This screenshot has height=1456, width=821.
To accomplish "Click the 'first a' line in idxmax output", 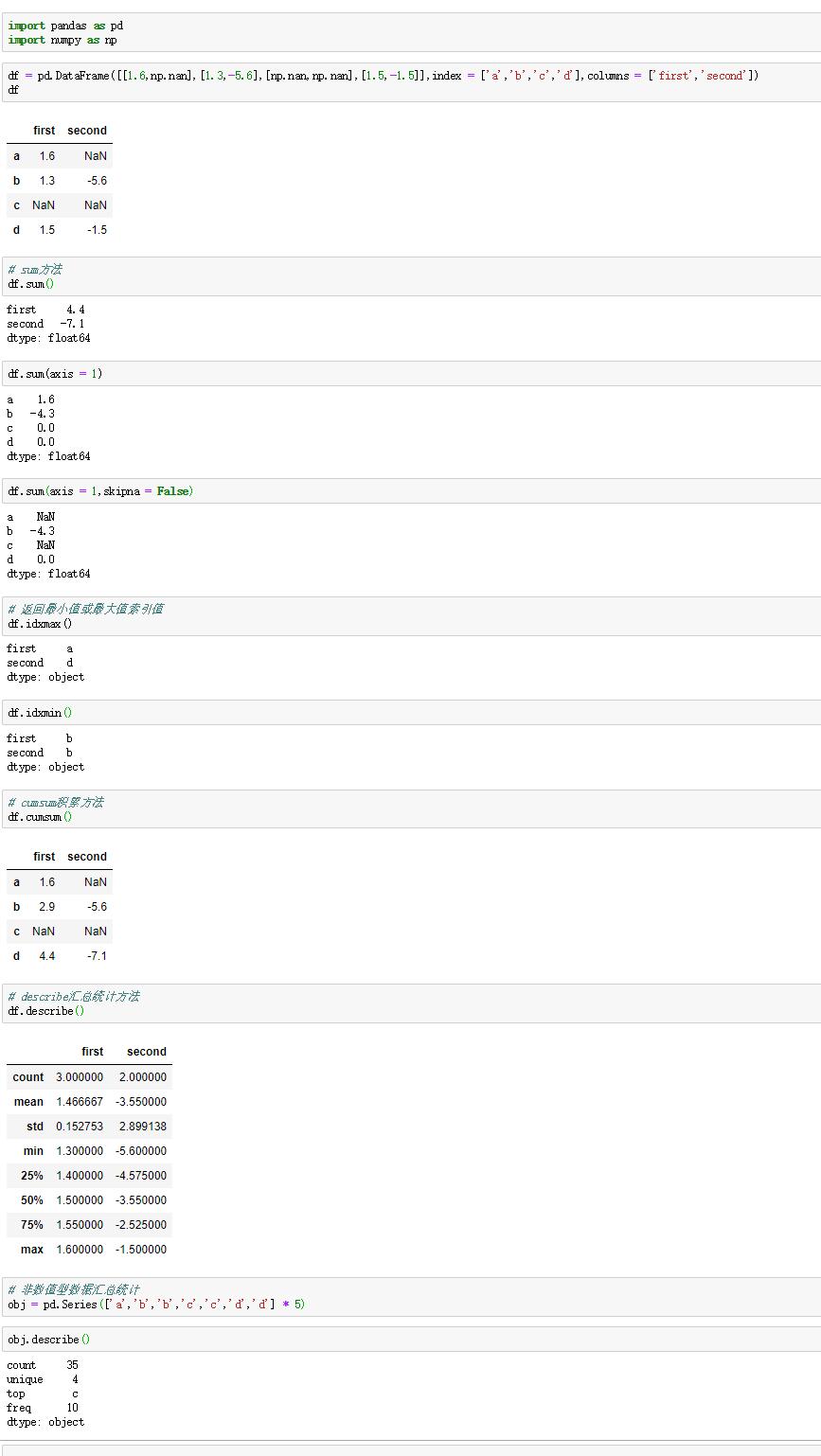I will pyautogui.click(x=40, y=648).
